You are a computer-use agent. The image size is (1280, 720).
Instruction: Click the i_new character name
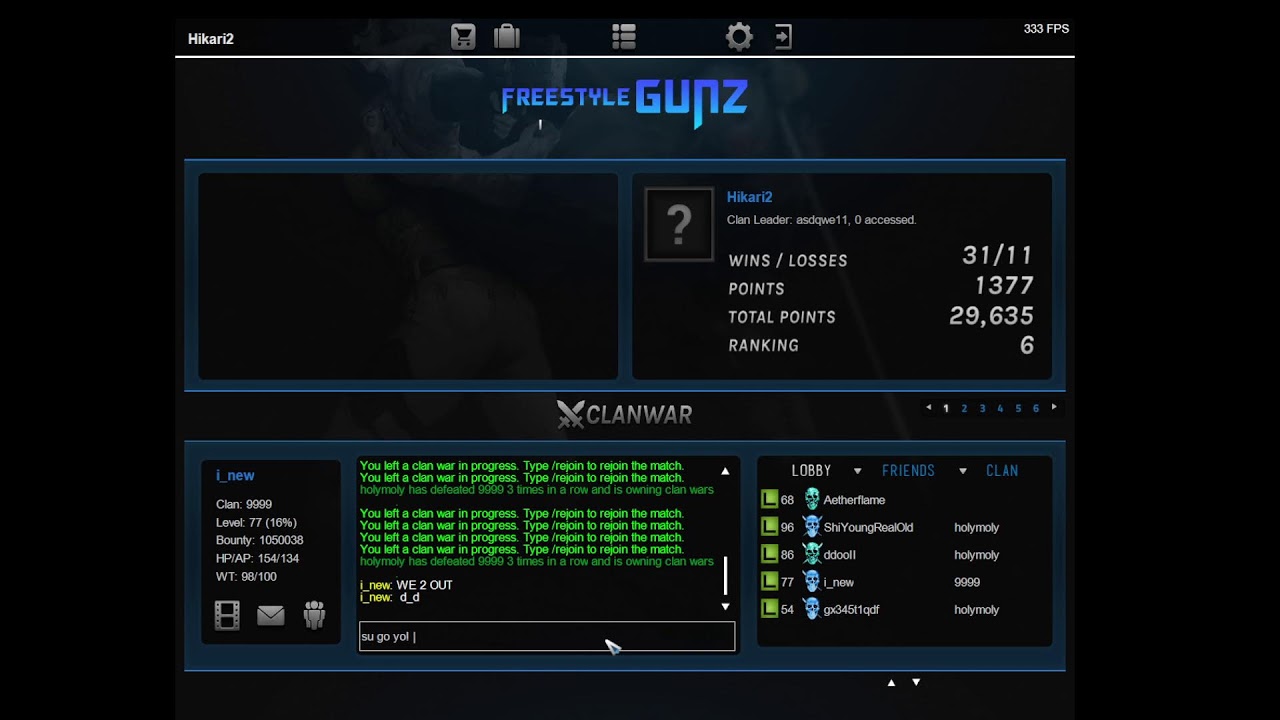coord(235,475)
